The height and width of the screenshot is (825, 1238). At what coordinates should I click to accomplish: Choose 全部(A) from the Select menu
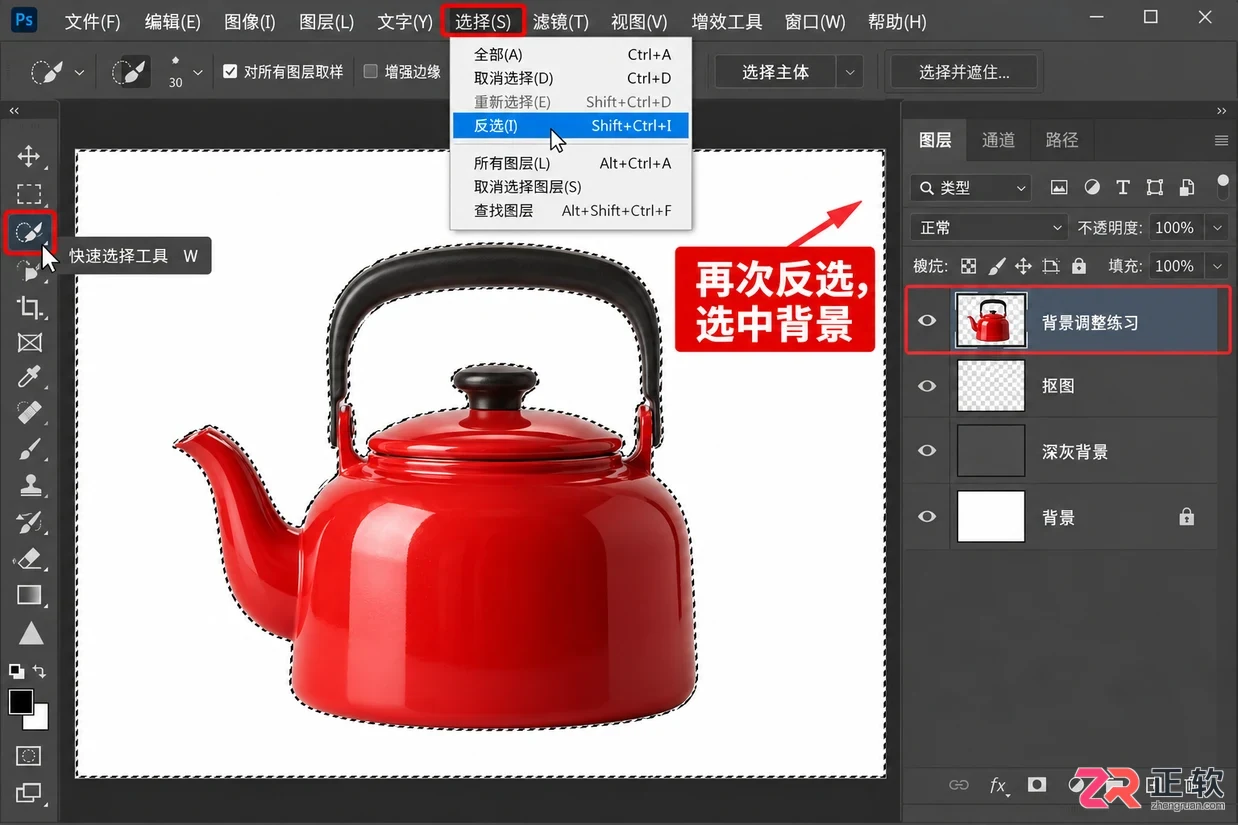pyautogui.click(x=570, y=55)
